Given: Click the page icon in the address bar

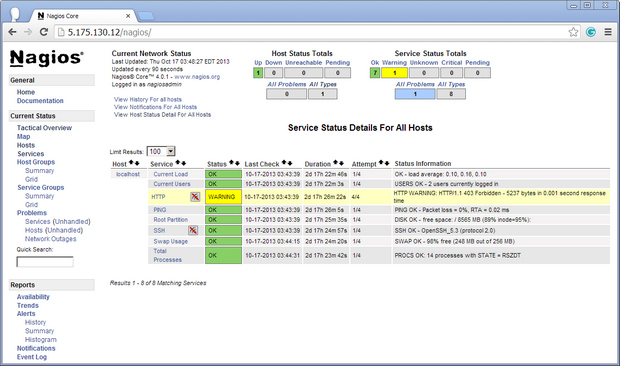Looking at the screenshot, I should coord(61,32).
